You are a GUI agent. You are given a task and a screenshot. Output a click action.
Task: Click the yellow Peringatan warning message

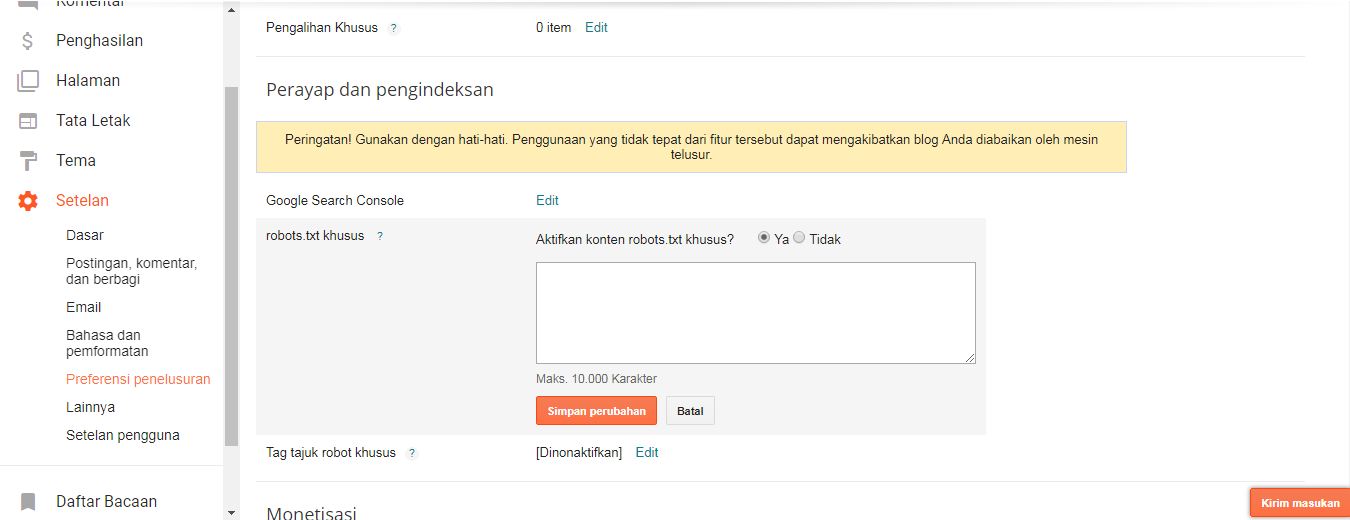pyautogui.click(x=691, y=147)
